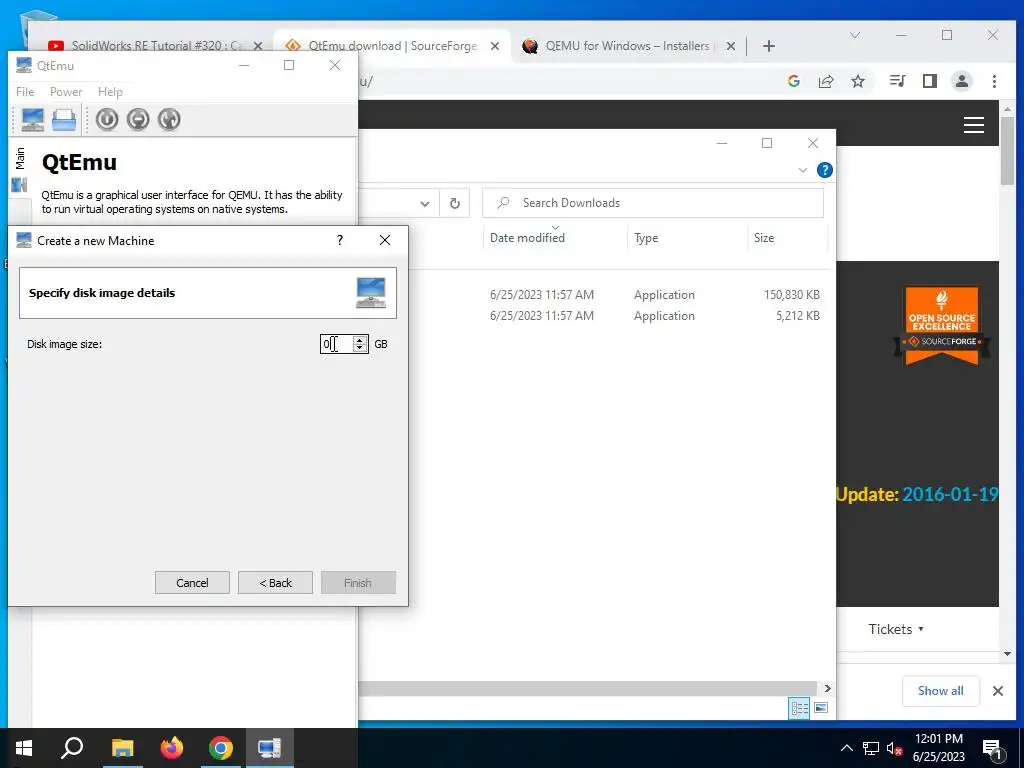1024x768 pixels.
Task: Open the Tickets dropdown on SourceForge
Action: point(895,629)
